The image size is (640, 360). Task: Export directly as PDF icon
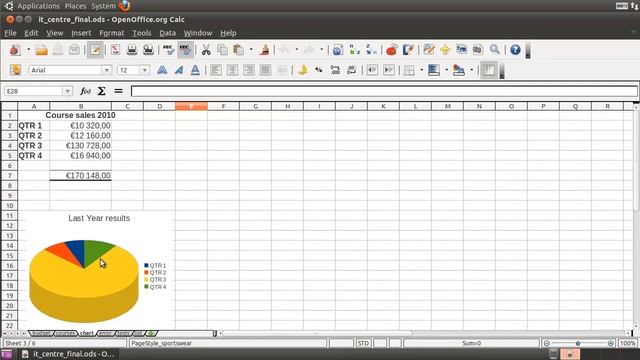116,50
